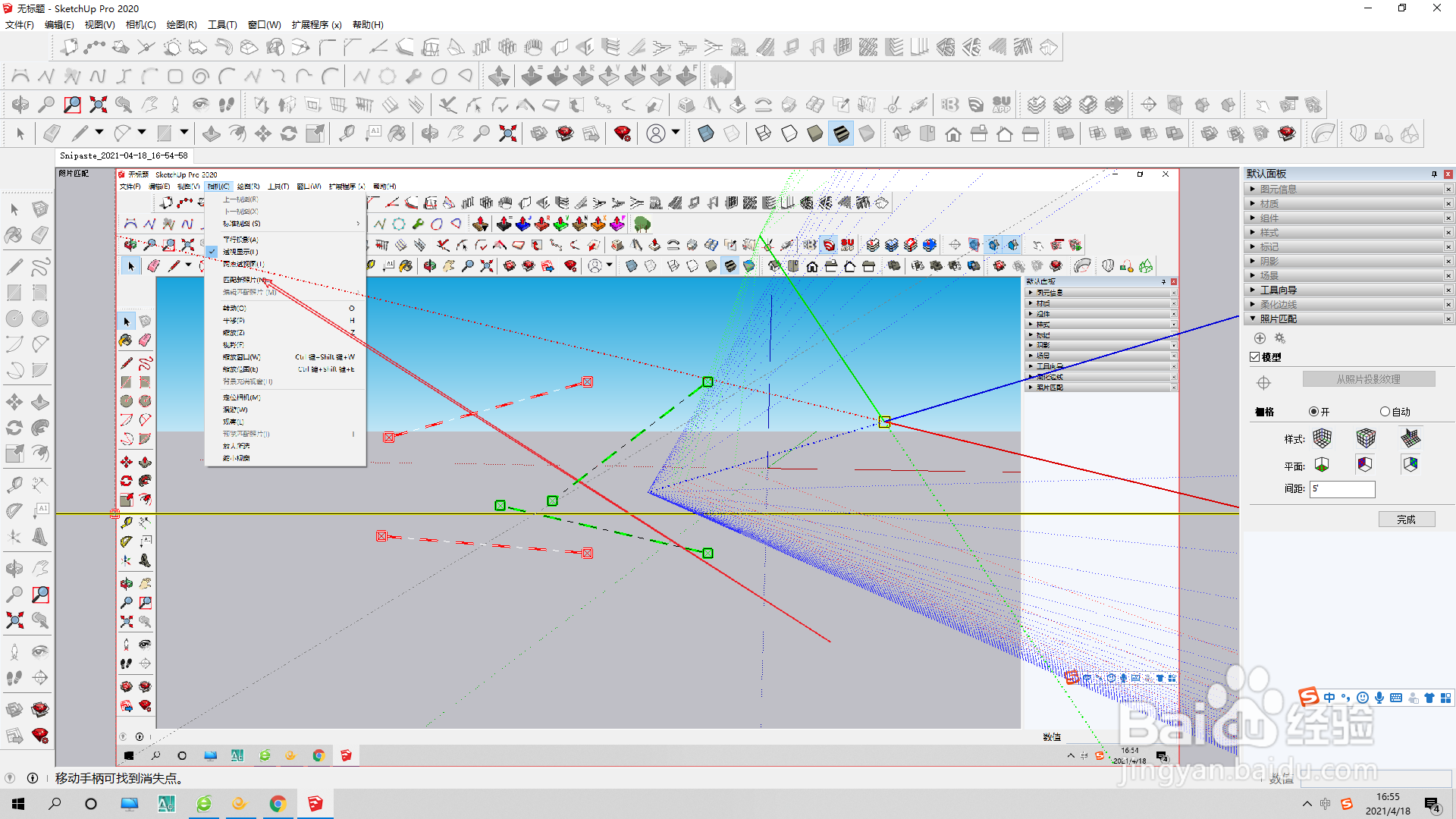
Task: Open Chrome from the taskbar
Action: pos(278,804)
